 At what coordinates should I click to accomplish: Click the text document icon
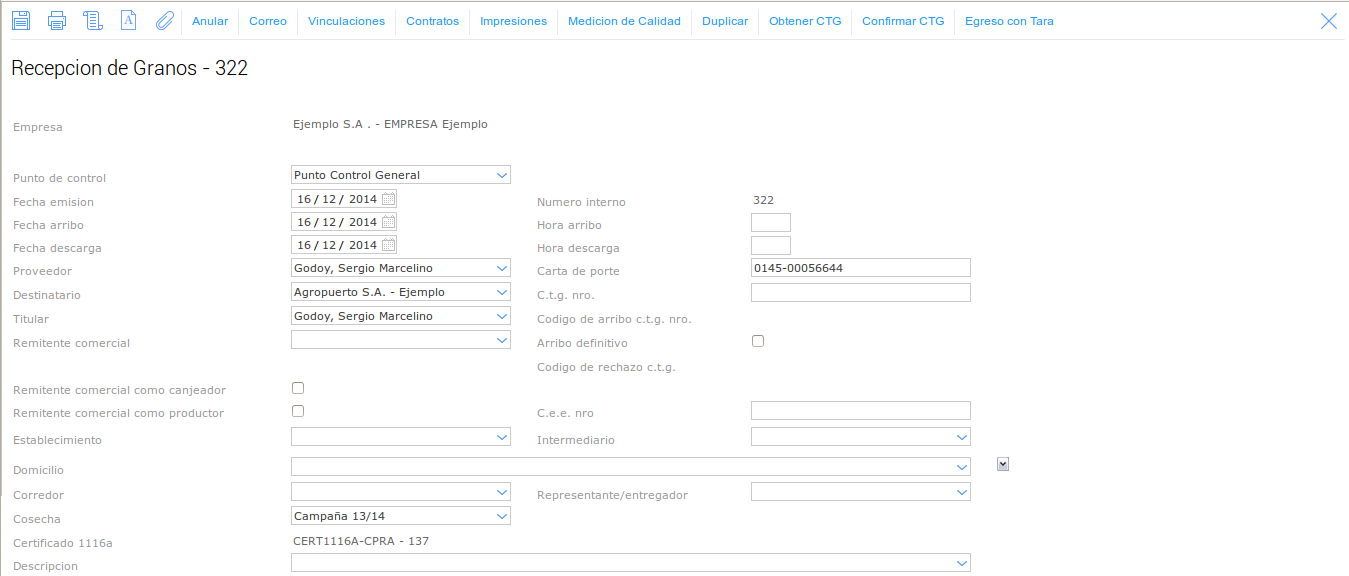pos(128,21)
